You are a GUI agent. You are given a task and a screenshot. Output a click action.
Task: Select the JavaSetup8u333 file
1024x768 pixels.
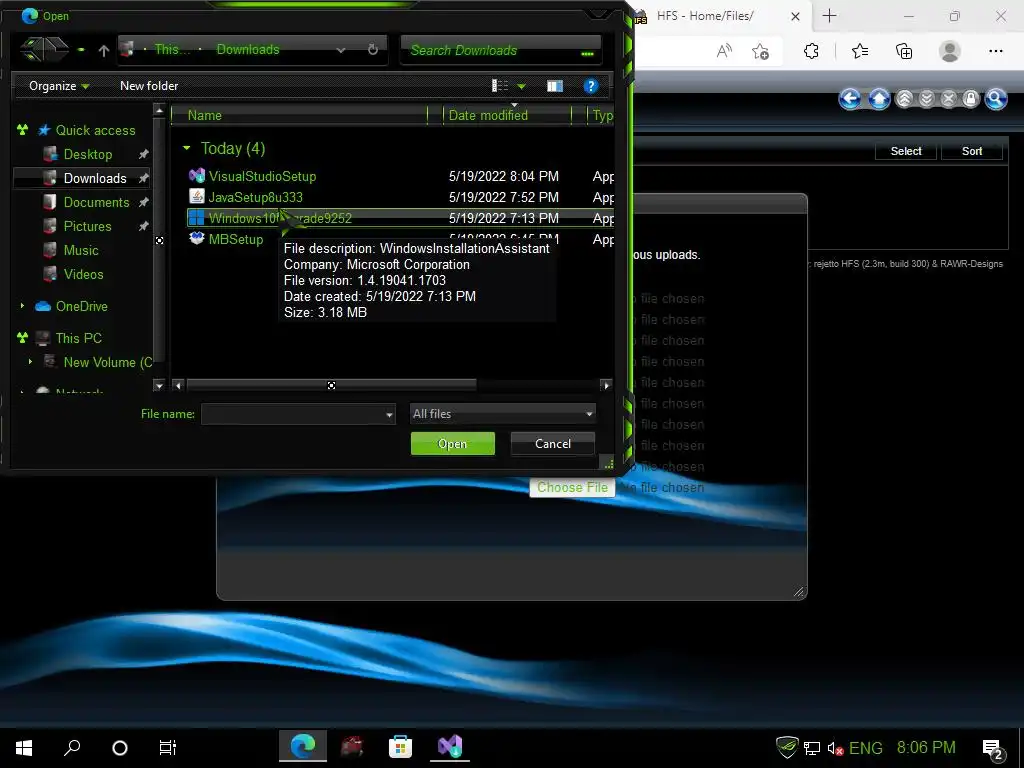(x=255, y=197)
